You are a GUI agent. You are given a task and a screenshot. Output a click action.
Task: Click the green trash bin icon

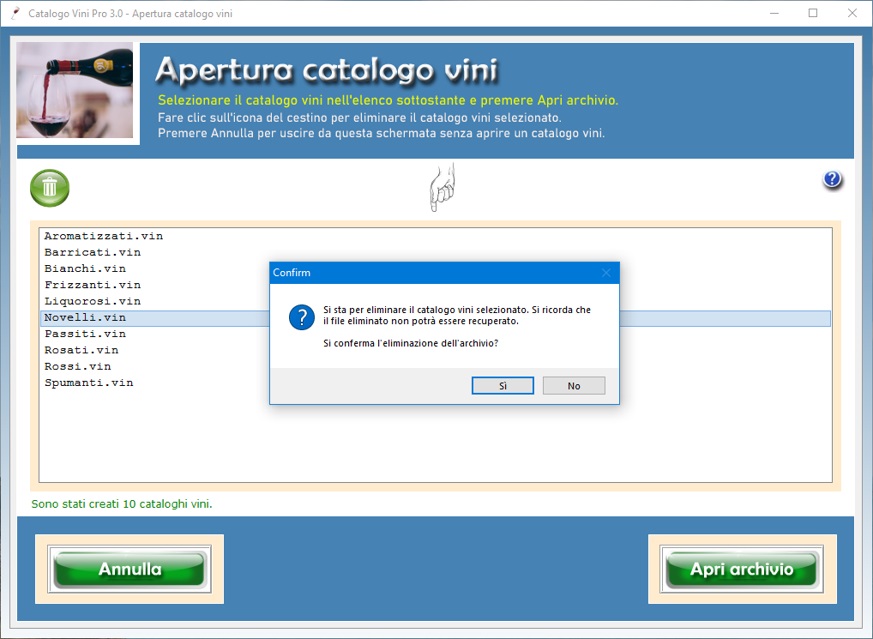click(50, 188)
